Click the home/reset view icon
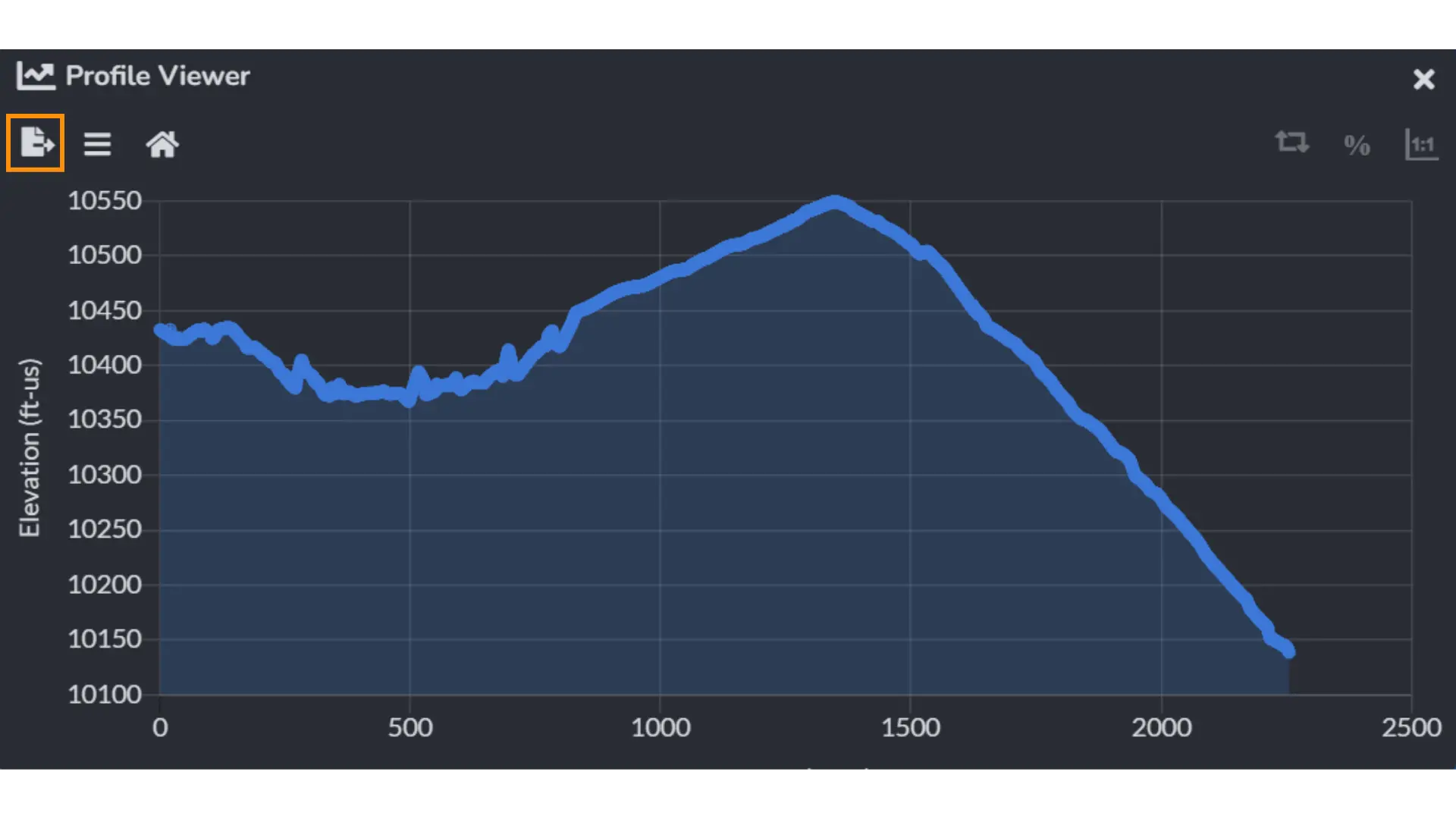This screenshot has height=819, width=1456. point(162,143)
